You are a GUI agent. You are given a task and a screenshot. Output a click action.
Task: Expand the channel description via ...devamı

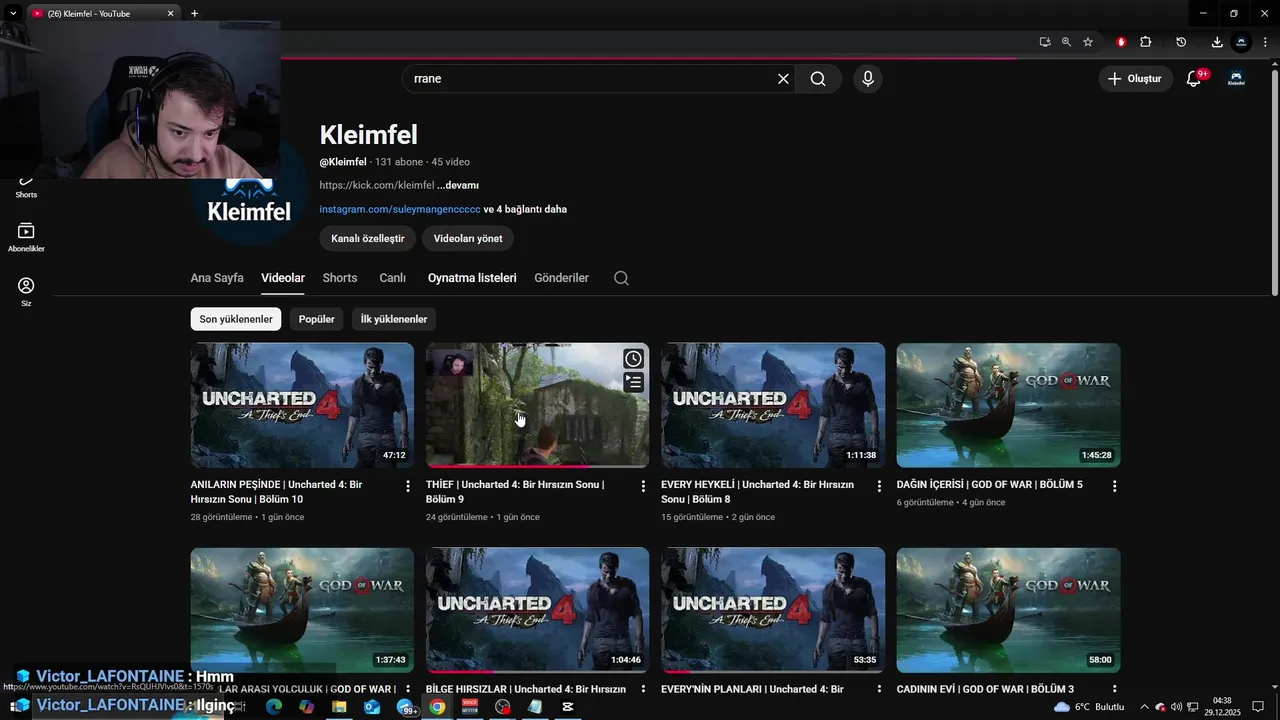point(458,185)
